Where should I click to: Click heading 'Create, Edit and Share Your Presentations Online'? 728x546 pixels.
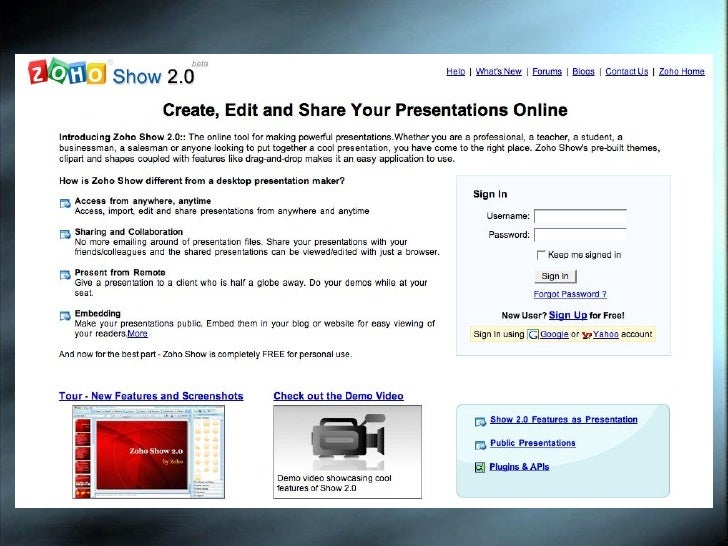pos(365,110)
